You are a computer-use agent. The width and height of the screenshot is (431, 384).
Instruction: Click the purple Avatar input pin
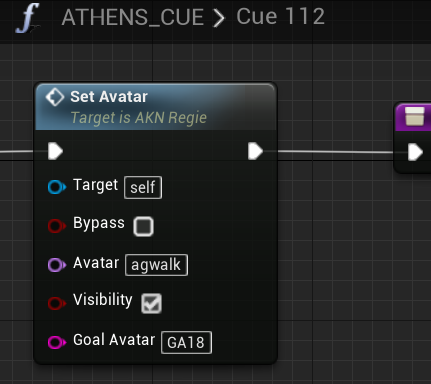coord(57,265)
